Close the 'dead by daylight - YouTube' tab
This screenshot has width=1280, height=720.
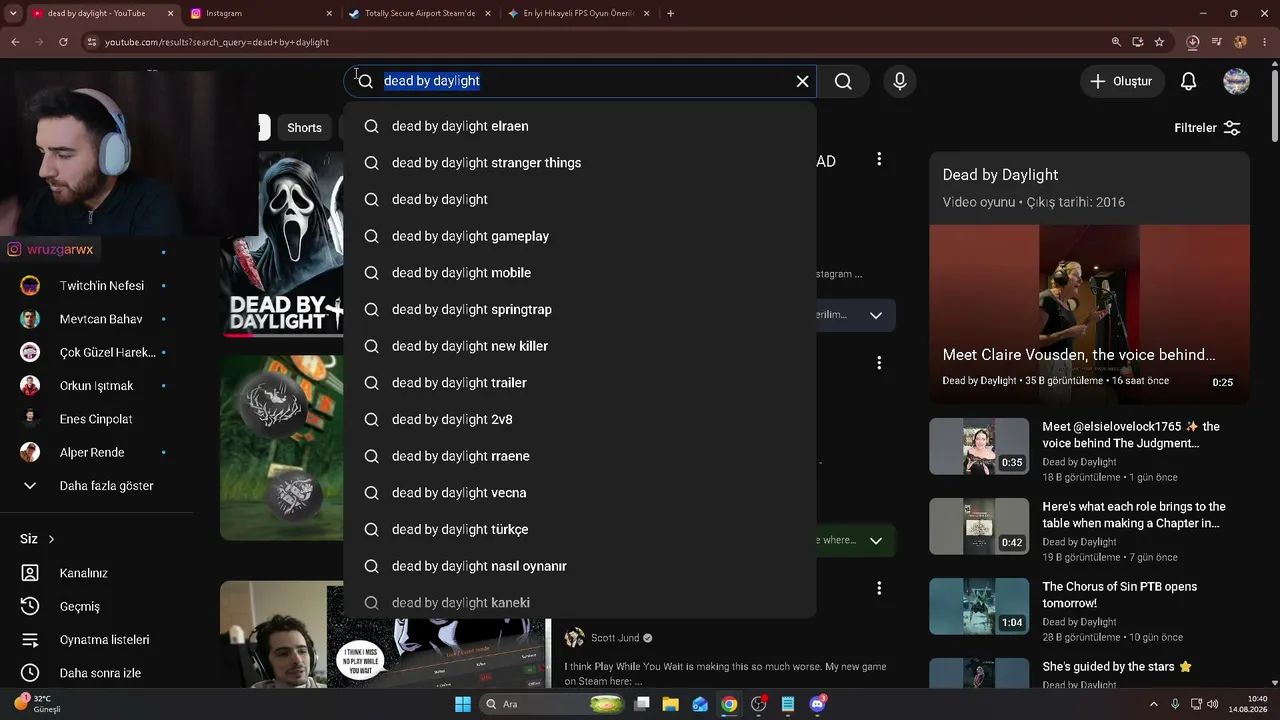171,13
